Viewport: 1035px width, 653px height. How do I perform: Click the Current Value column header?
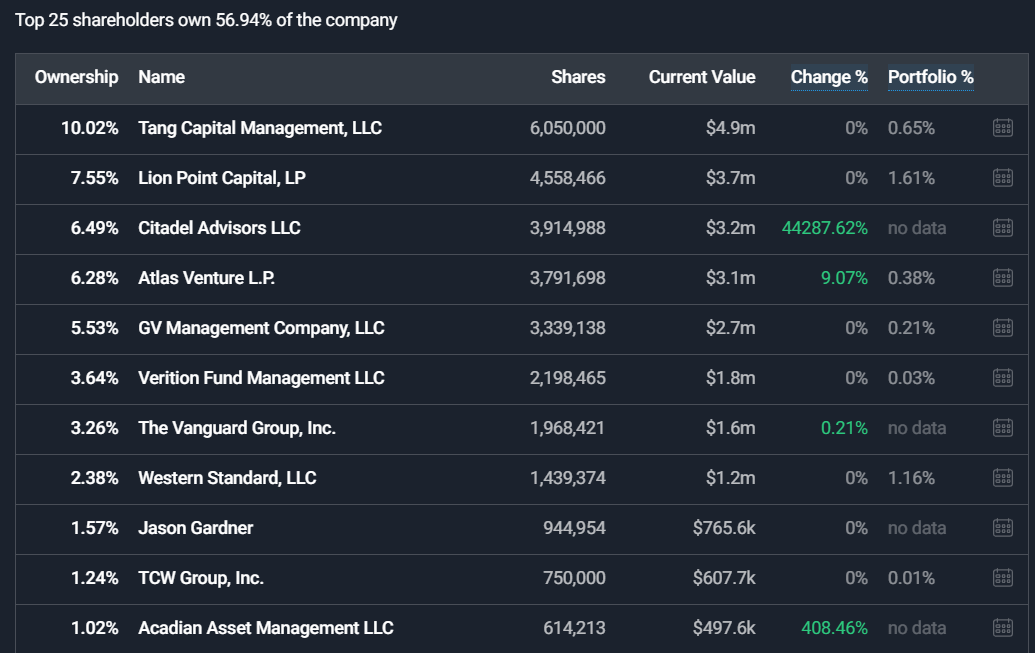pyautogui.click(x=702, y=77)
